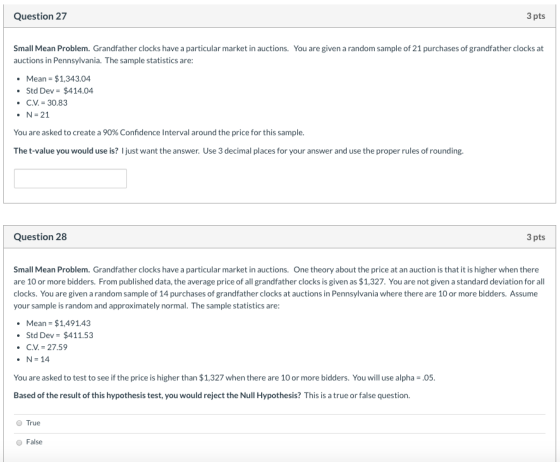This screenshot has height=462, width=560.
Task: Click the Std Dev = $411.53 bullet
Action: pyautogui.click(x=60, y=335)
